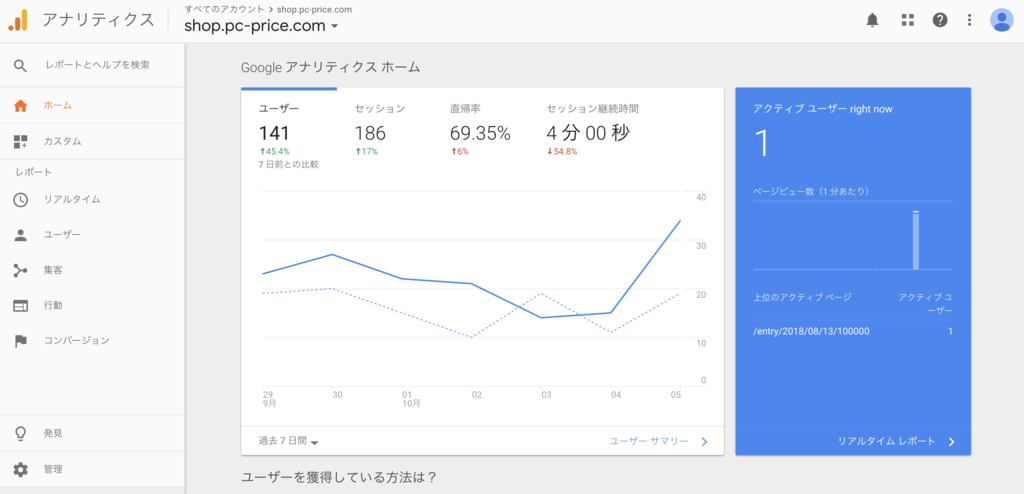Click the リアルタイム レポート link
Screen dimensions: 1024x494
(x=887, y=442)
